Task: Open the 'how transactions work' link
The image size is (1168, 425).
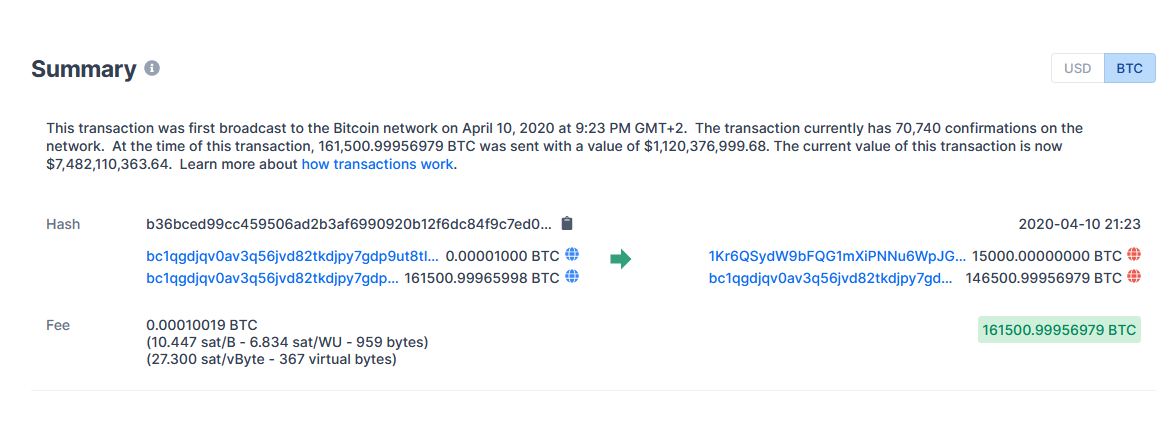Action: pyautogui.click(x=377, y=164)
